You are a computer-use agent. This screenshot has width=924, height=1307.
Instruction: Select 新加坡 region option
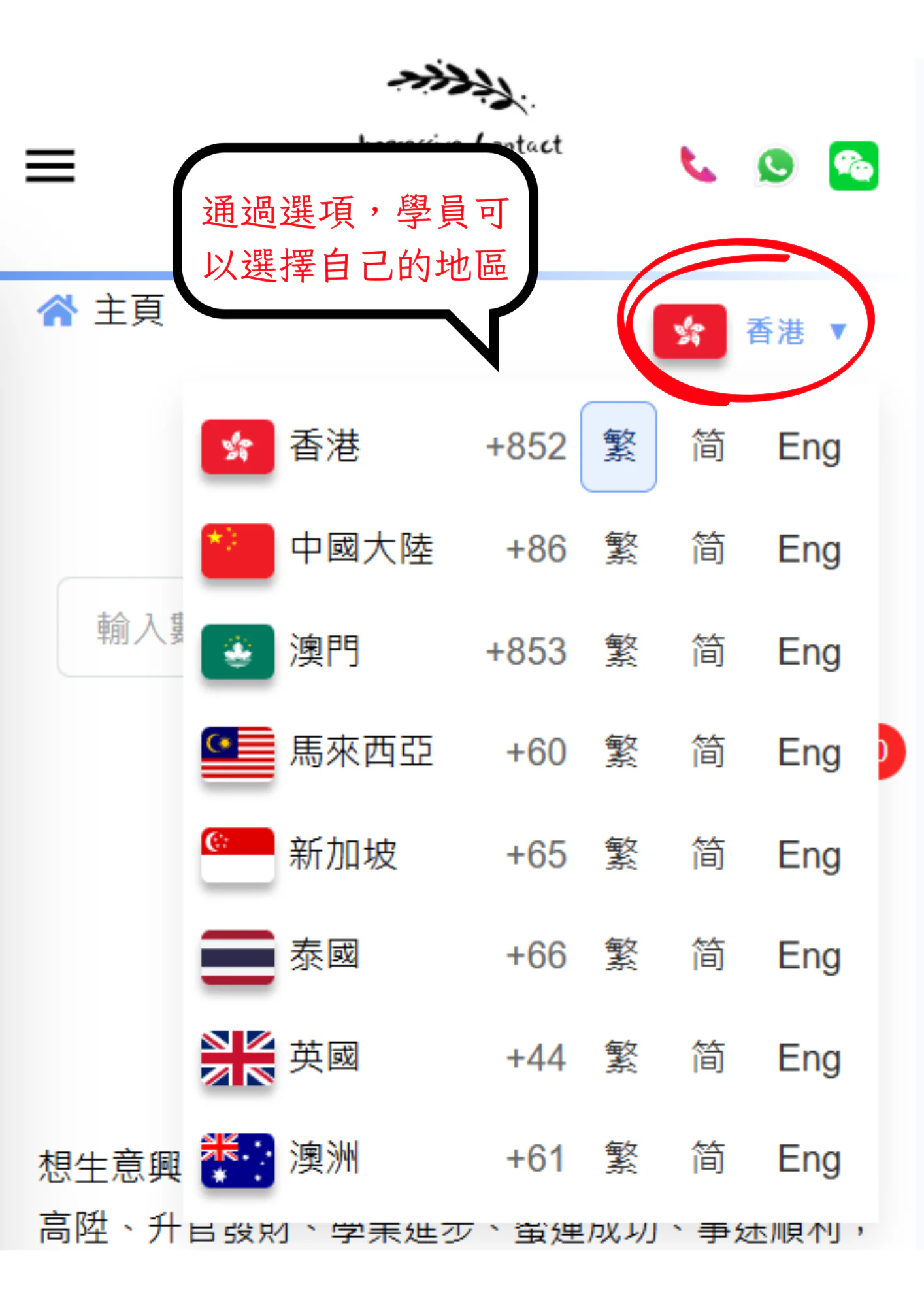click(x=344, y=854)
